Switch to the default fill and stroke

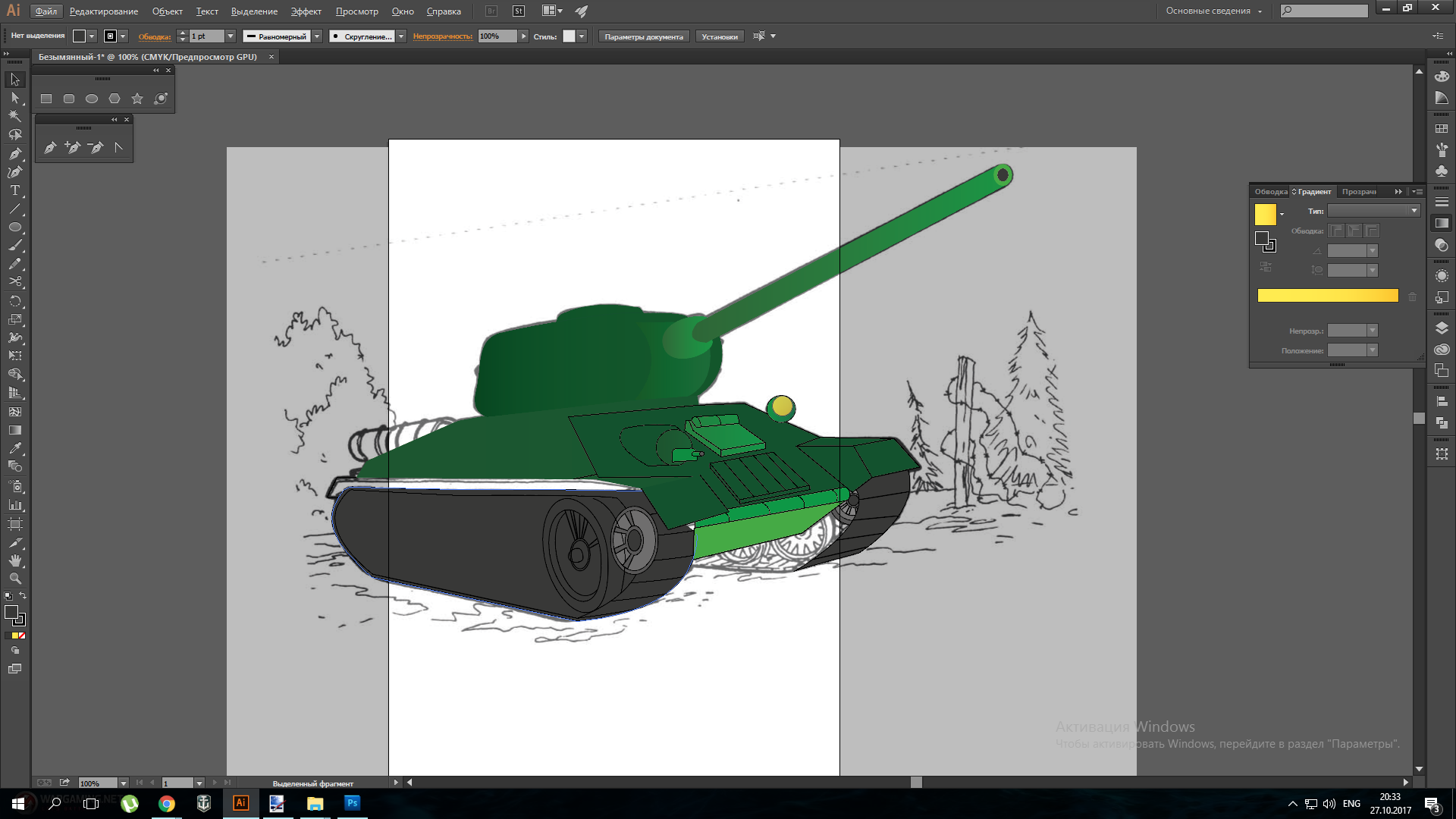point(8,596)
